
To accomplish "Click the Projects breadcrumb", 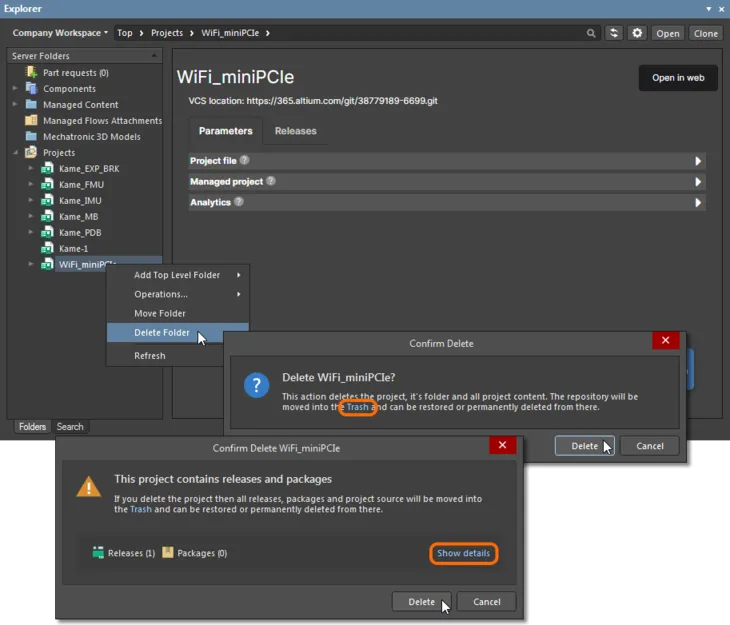I will point(167,33).
